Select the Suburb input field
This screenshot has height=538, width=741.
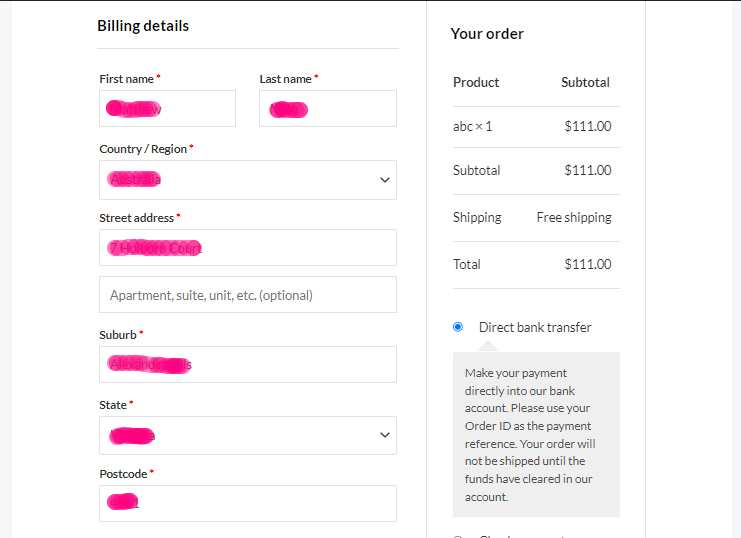click(x=247, y=365)
